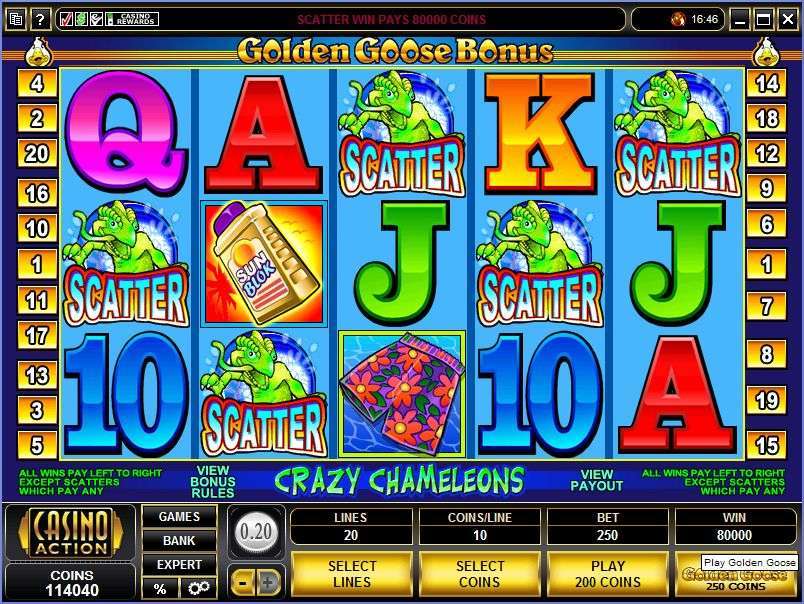This screenshot has height=604, width=804.
Task: Click Select Lines button
Action: click(x=352, y=574)
